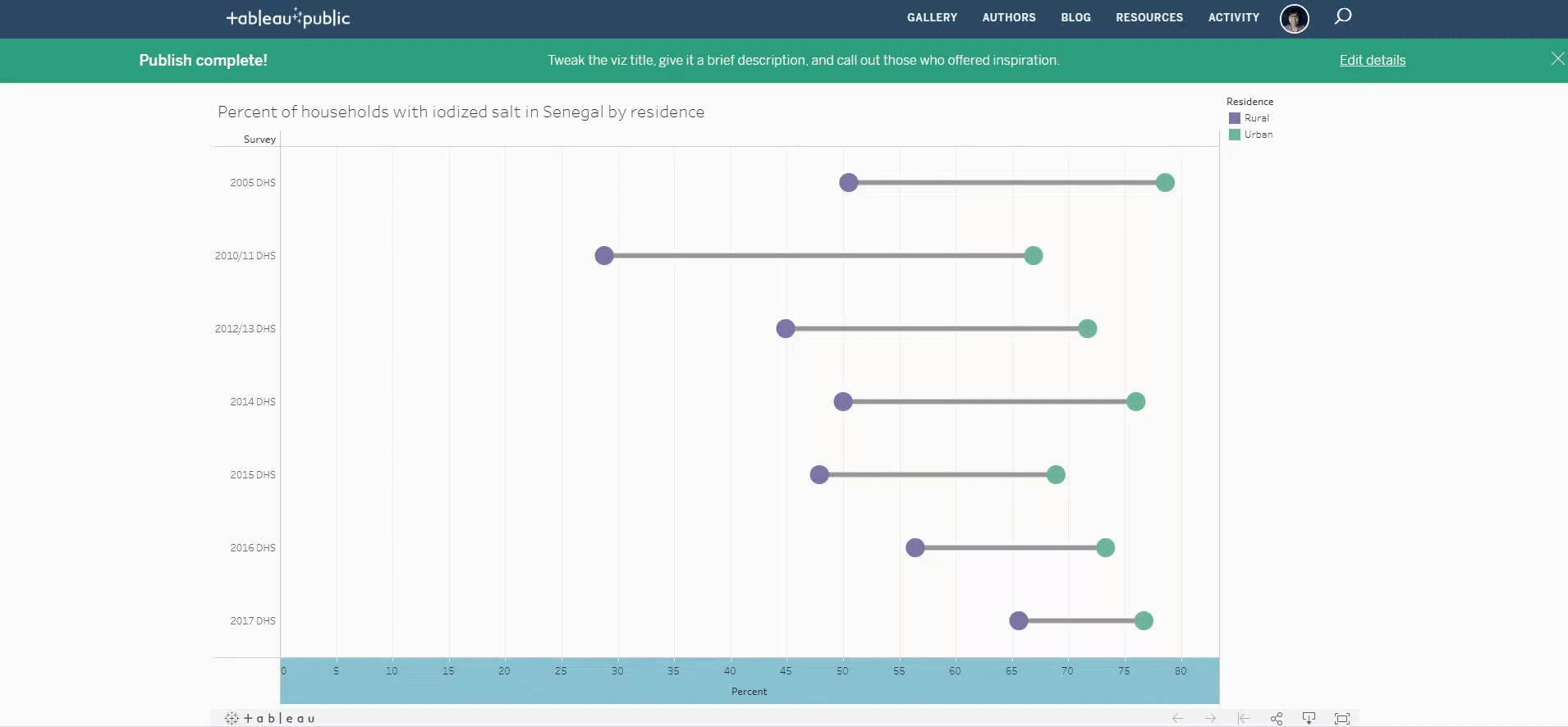
Task: Click the Share icon in viz toolbar
Action: tap(1276, 719)
